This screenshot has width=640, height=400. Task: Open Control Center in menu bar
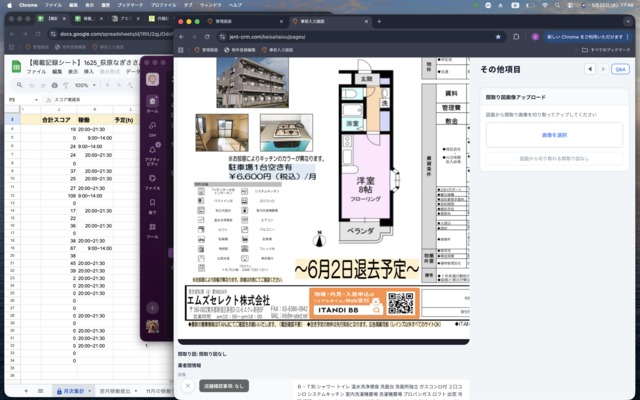(x=571, y=5)
